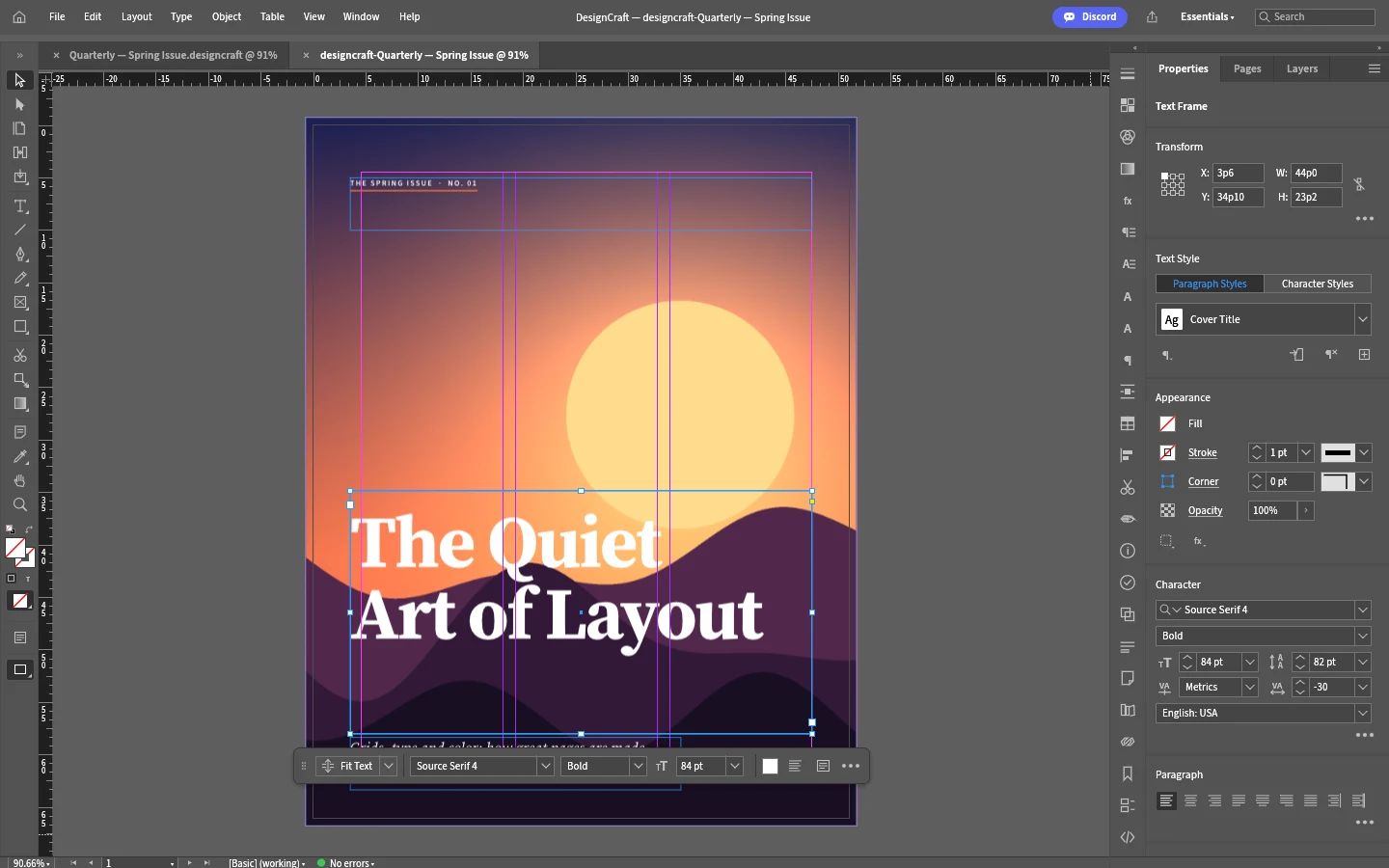The width and height of the screenshot is (1389, 868).
Task: Switch to the Layers tab
Action: pos(1302,68)
